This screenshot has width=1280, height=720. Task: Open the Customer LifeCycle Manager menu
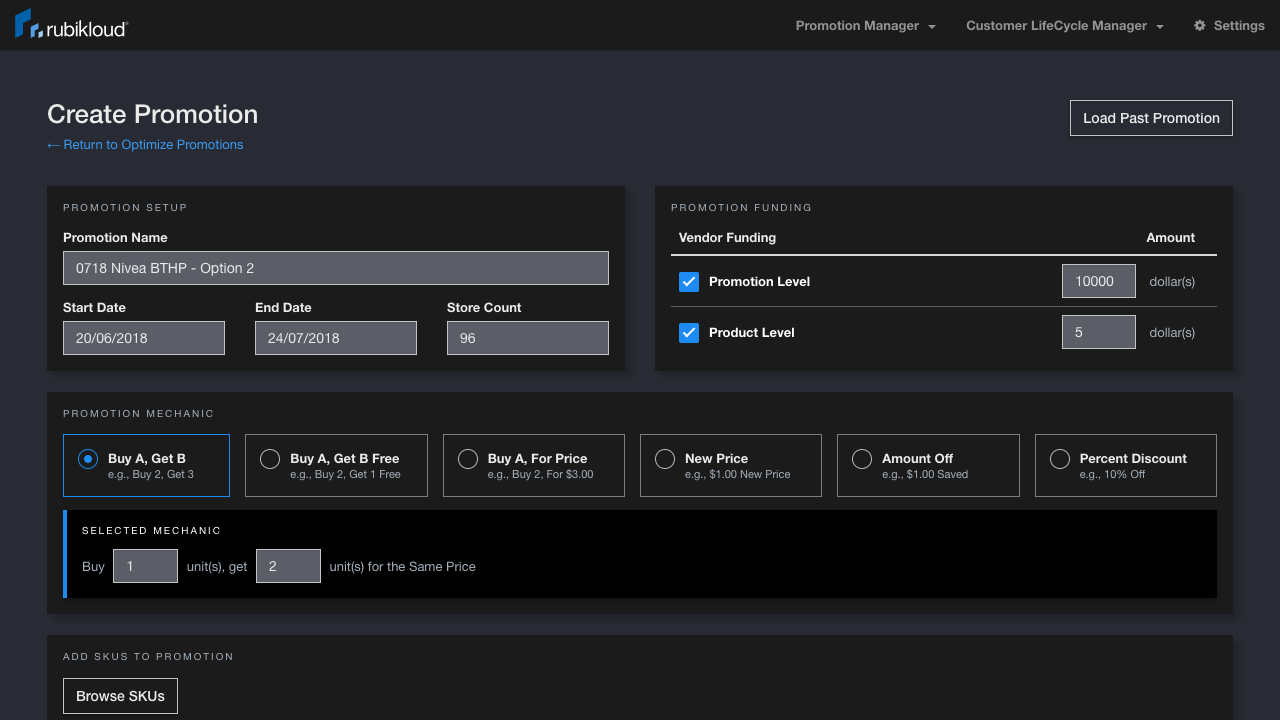[1057, 26]
